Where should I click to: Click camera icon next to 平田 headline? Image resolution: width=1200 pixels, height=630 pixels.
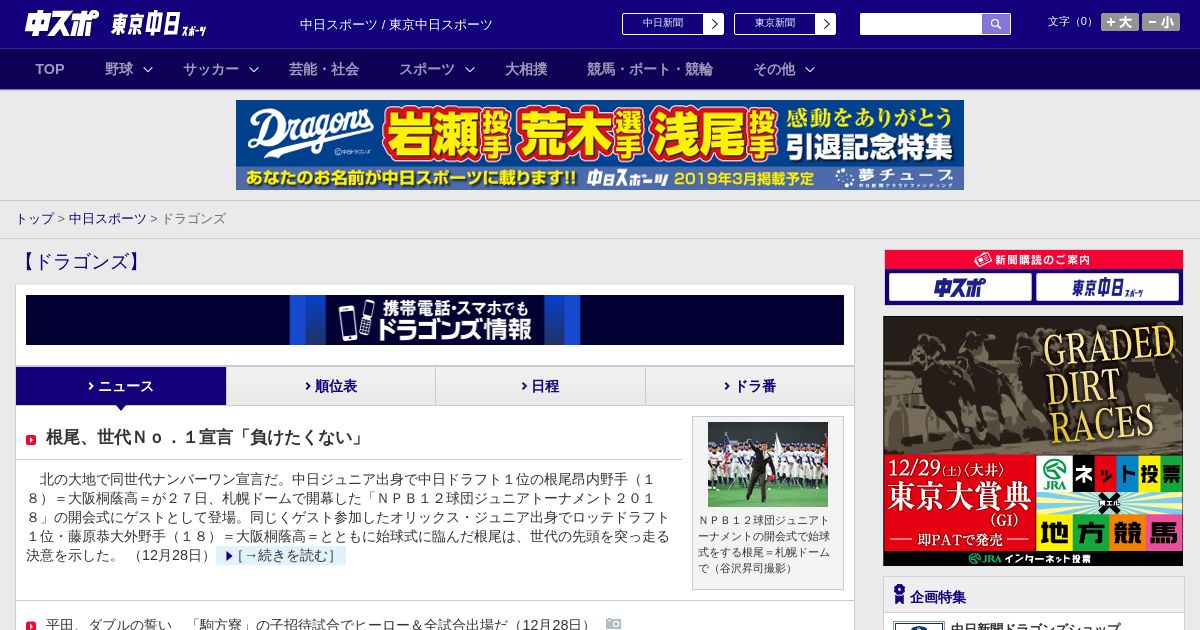[614, 624]
